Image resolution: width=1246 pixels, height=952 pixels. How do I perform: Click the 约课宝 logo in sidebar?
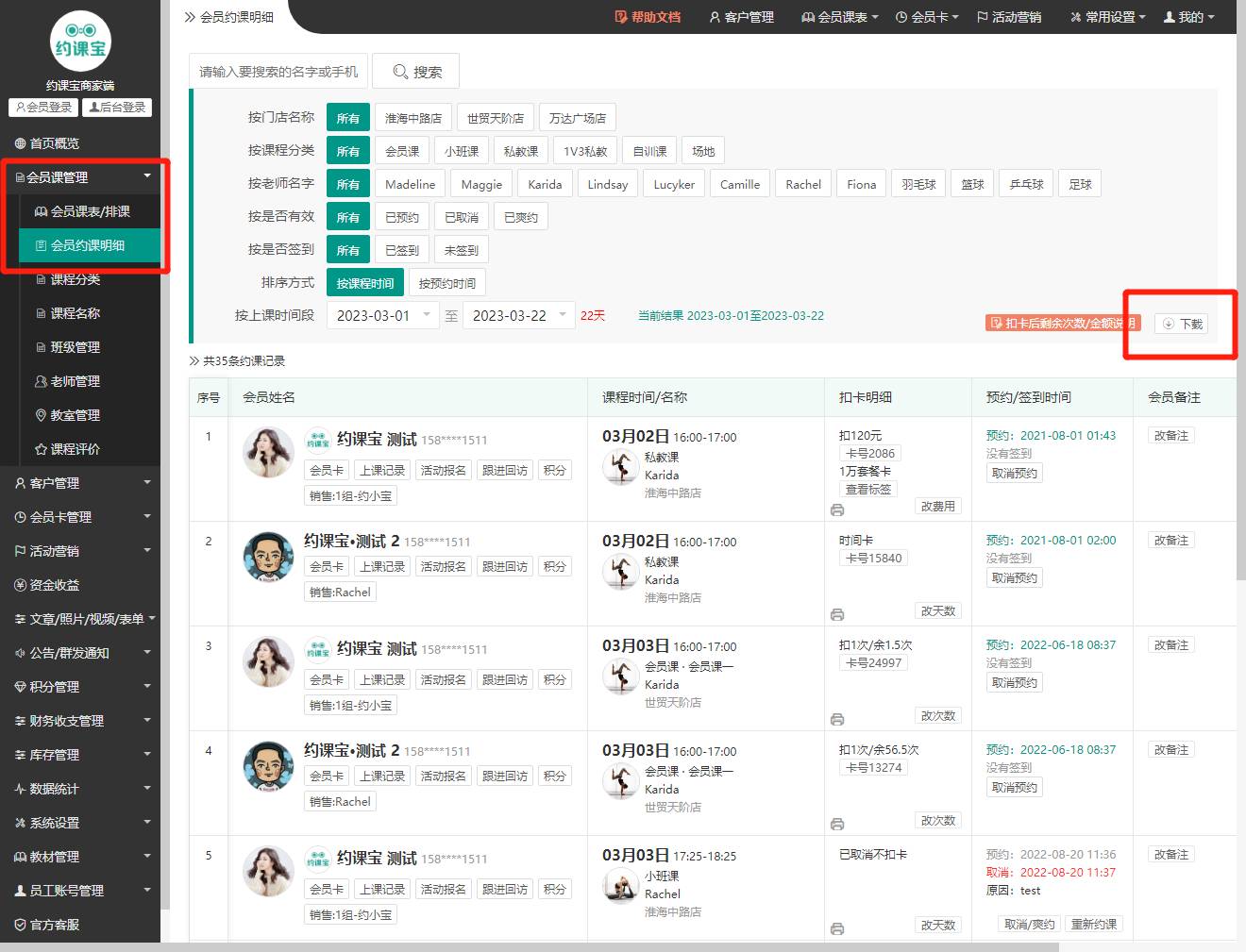pos(80,41)
